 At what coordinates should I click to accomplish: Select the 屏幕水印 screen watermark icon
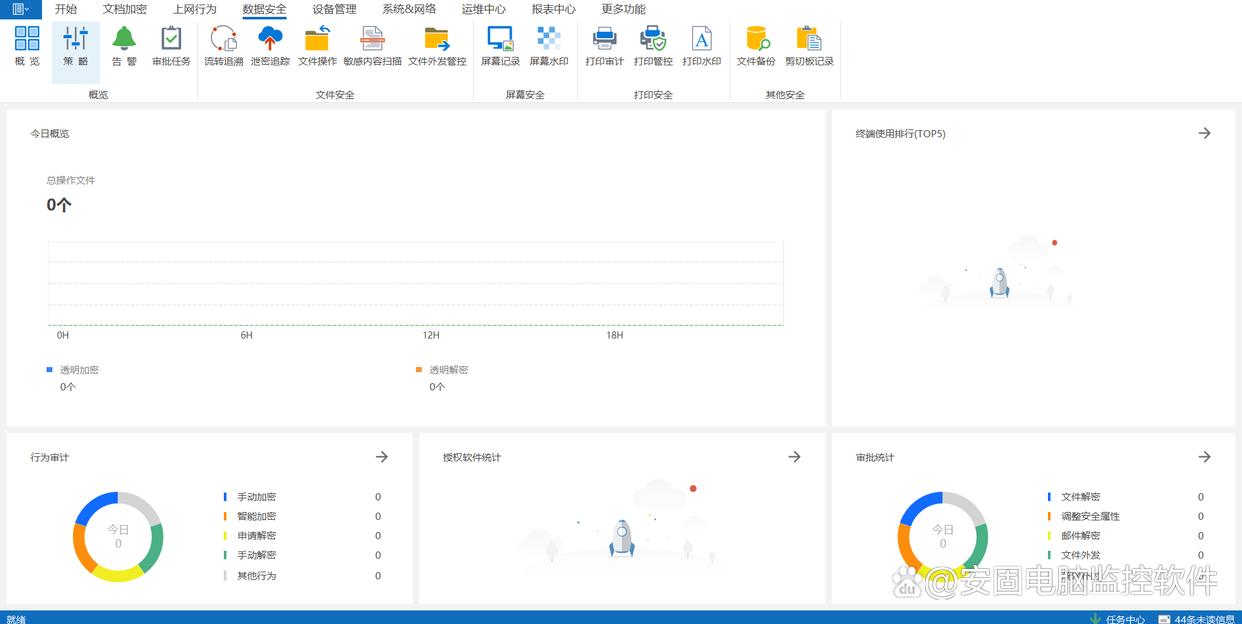(548, 46)
